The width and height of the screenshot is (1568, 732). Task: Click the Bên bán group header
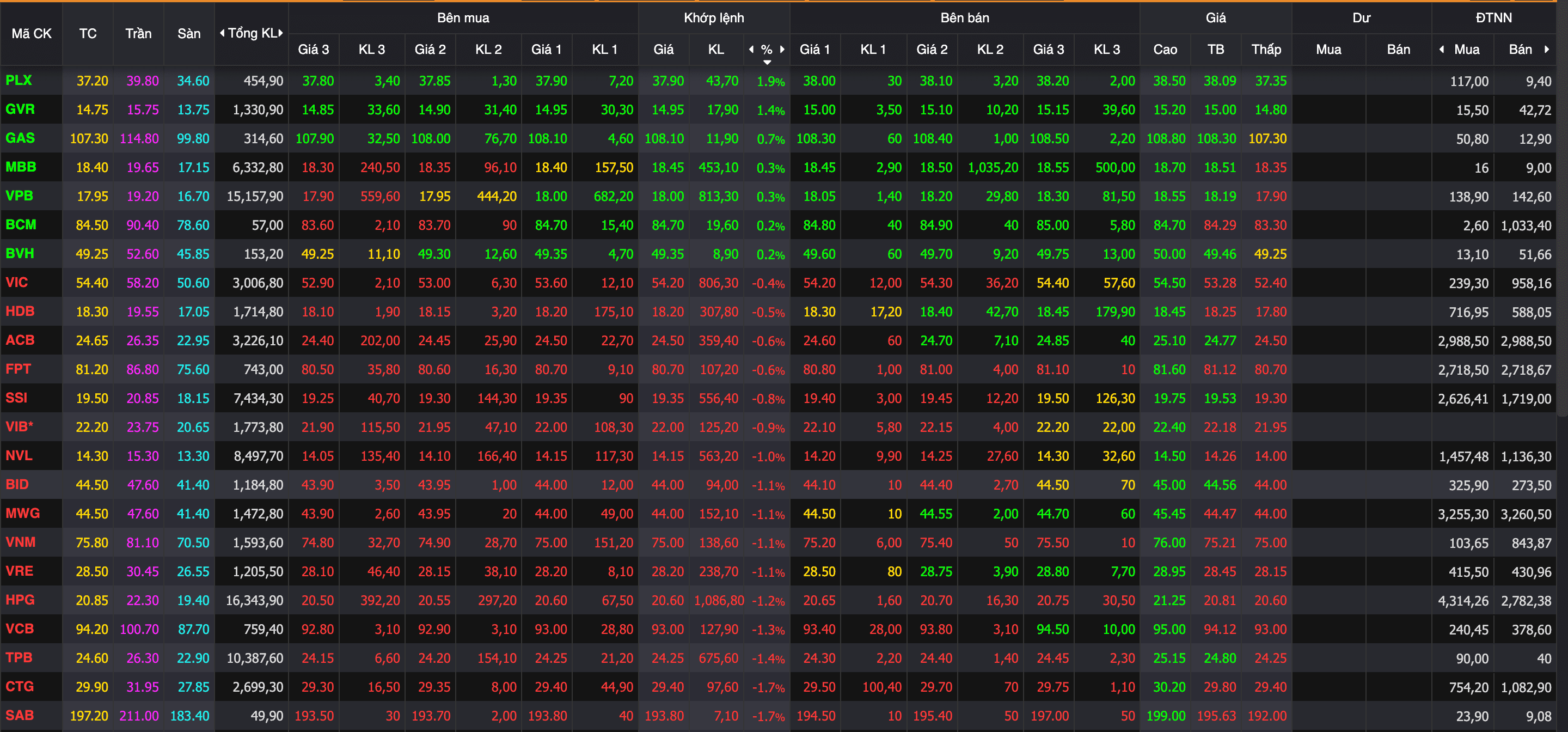click(964, 17)
